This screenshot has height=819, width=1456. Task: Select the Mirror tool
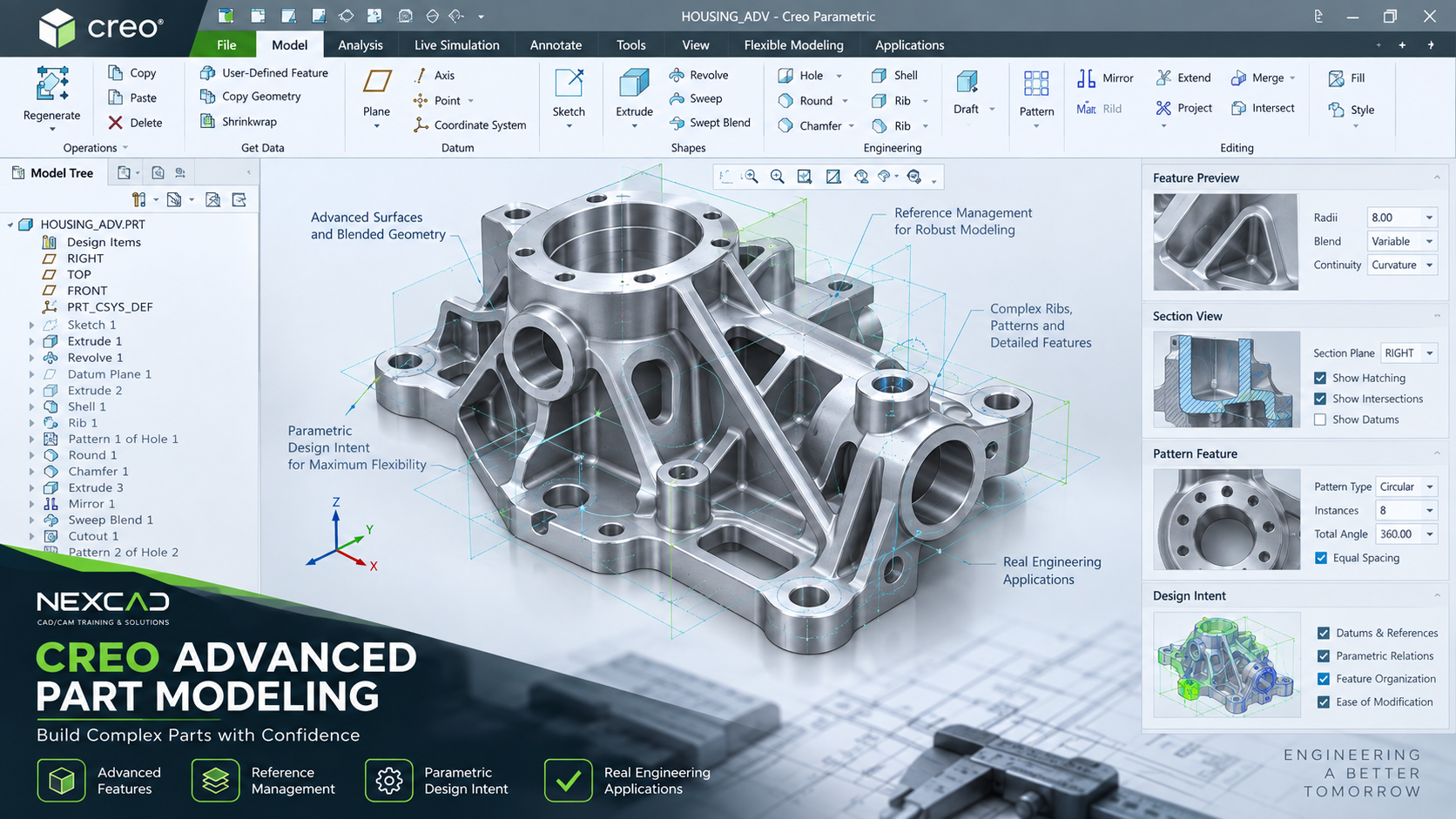point(1105,78)
